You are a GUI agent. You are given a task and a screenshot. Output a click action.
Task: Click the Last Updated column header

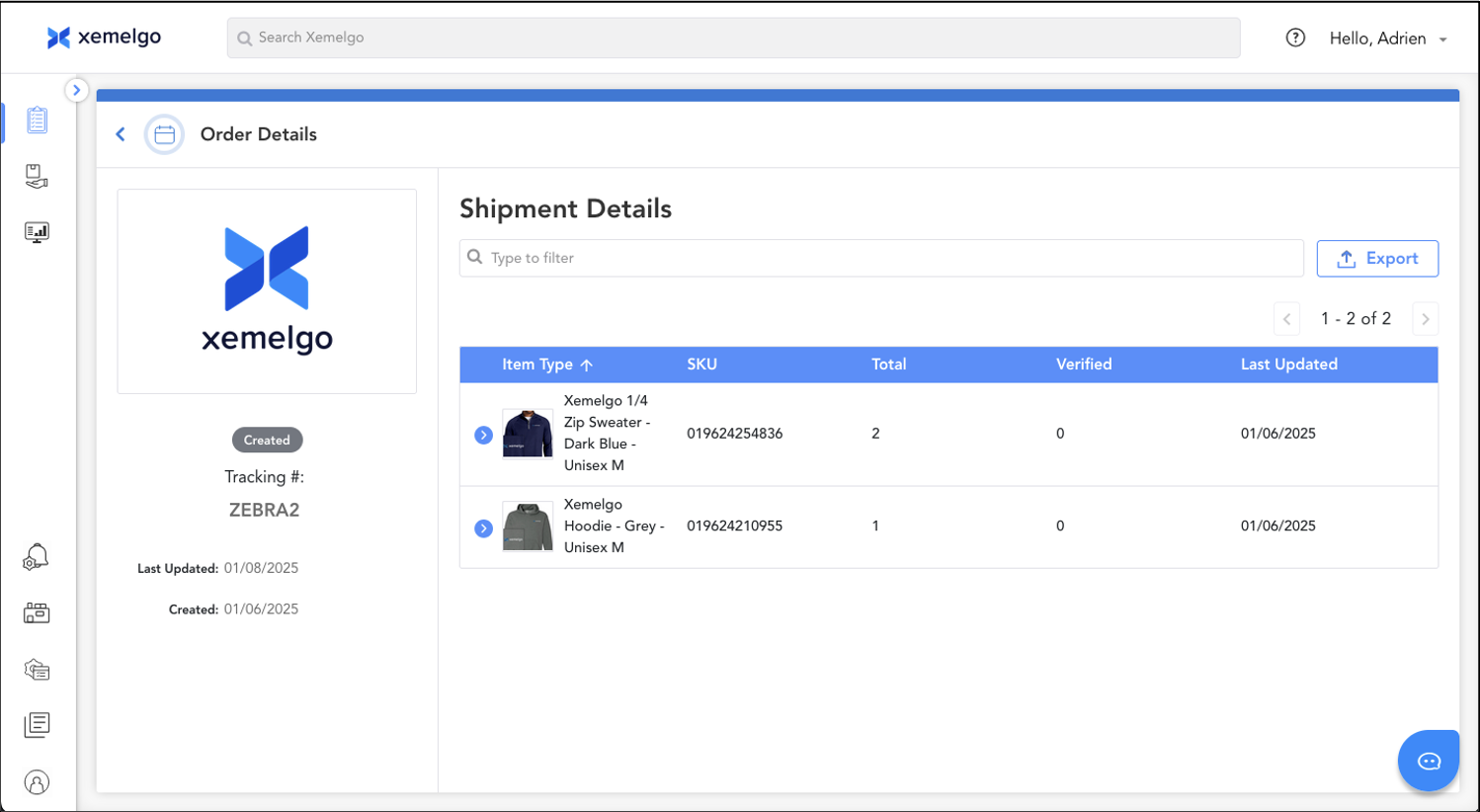pos(1288,365)
